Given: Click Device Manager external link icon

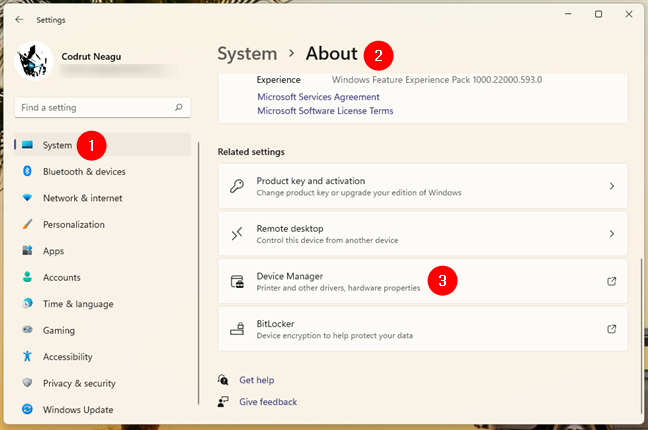Looking at the screenshot, I should (612, 281).
